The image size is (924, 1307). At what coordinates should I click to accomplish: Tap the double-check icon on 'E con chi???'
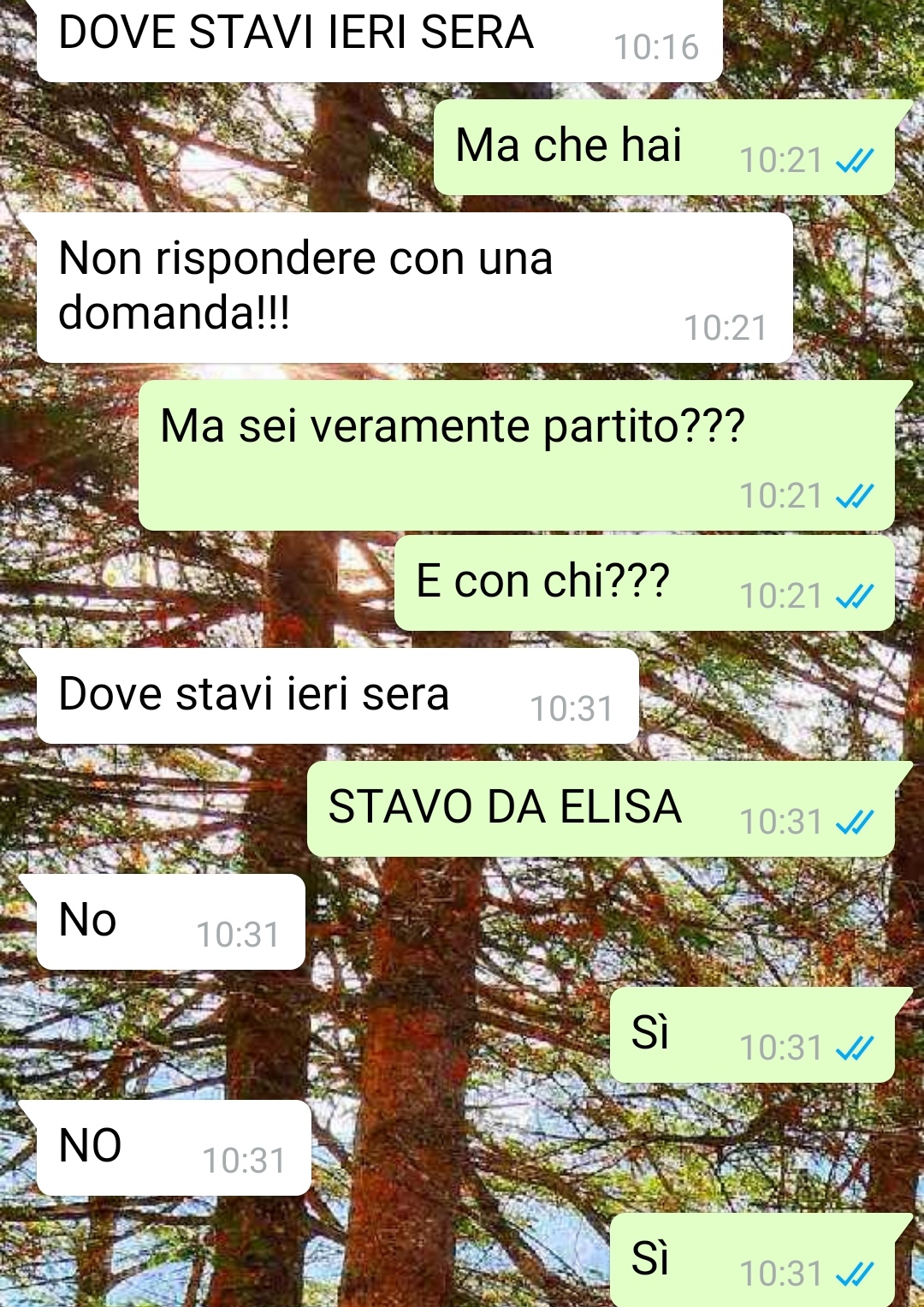[x=855, y=596]
